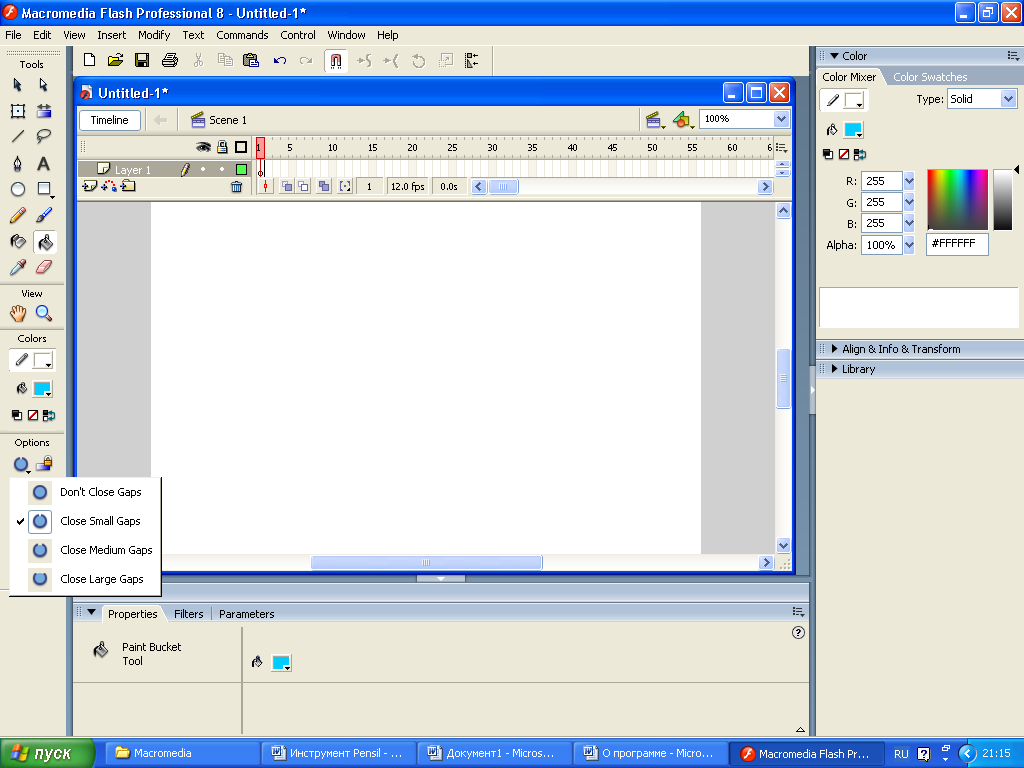Select the Text tool
Screen dimensions: 1024x768
(x=43, y=163)
